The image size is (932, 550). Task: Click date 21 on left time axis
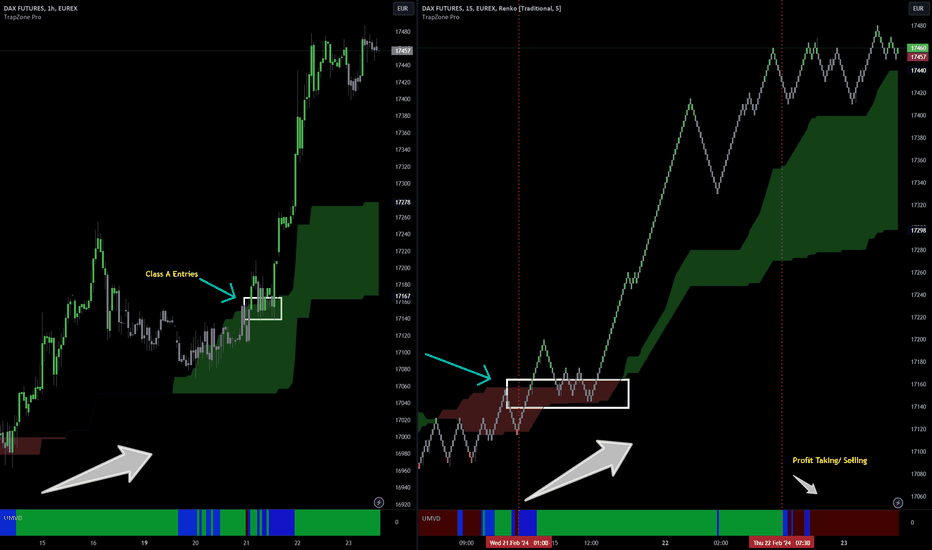pyautogui.click(x=247, y=543)
